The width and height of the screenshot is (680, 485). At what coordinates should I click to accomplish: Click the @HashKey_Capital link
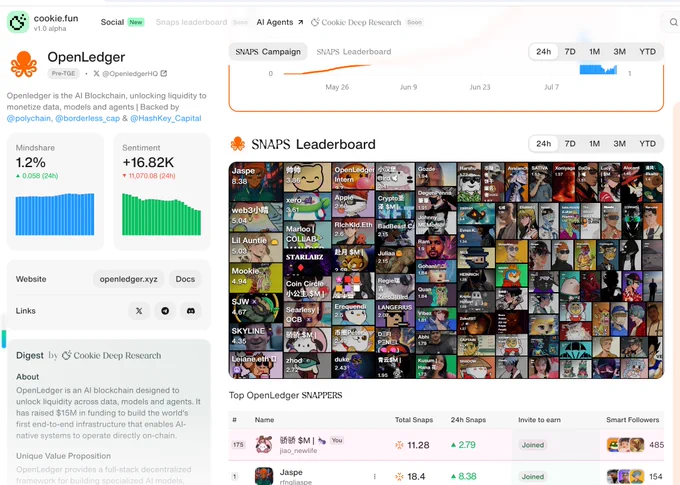(166, 118)
